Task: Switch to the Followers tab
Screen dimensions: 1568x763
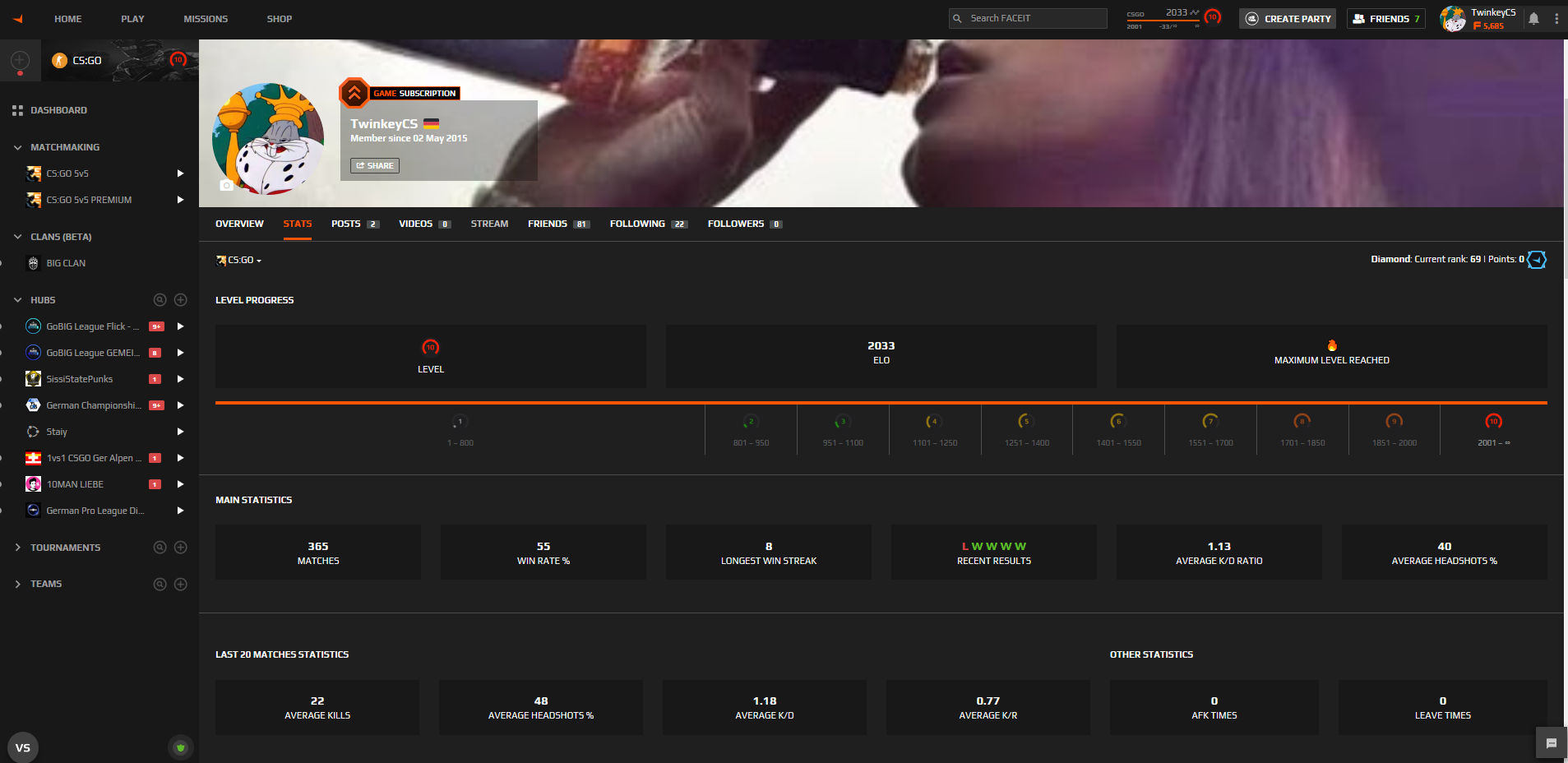Action: [x=745, y=224]
